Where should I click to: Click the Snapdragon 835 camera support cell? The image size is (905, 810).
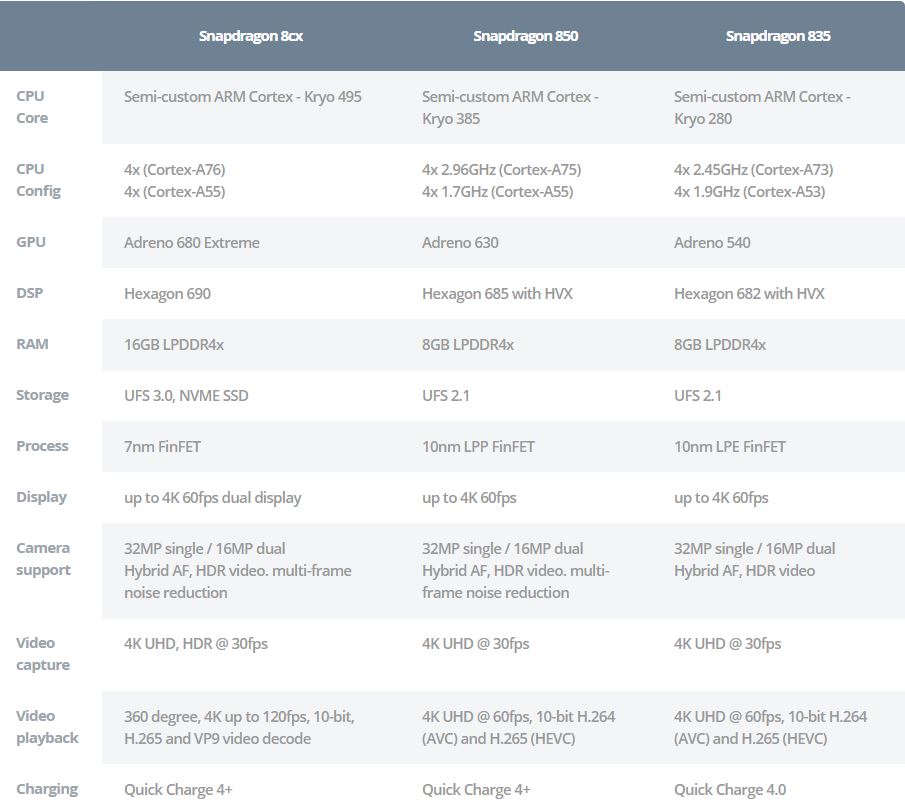coord(754,559)
